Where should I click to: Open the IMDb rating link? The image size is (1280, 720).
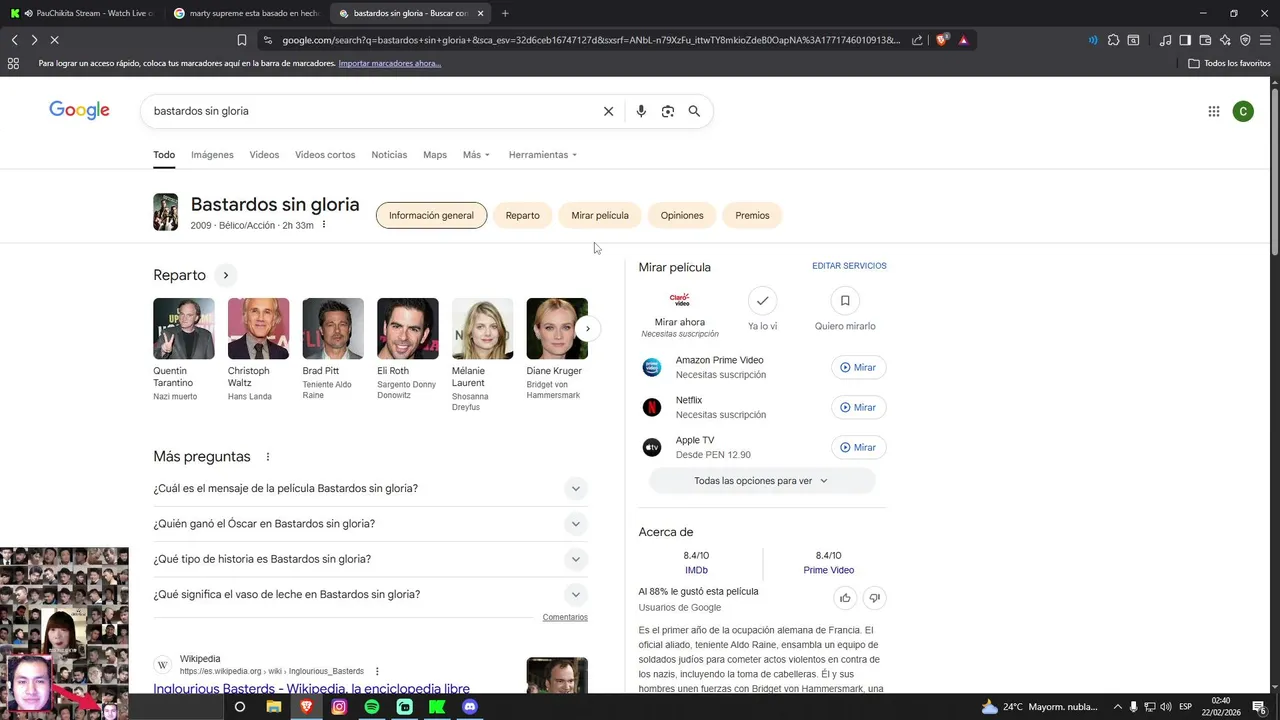696,570
